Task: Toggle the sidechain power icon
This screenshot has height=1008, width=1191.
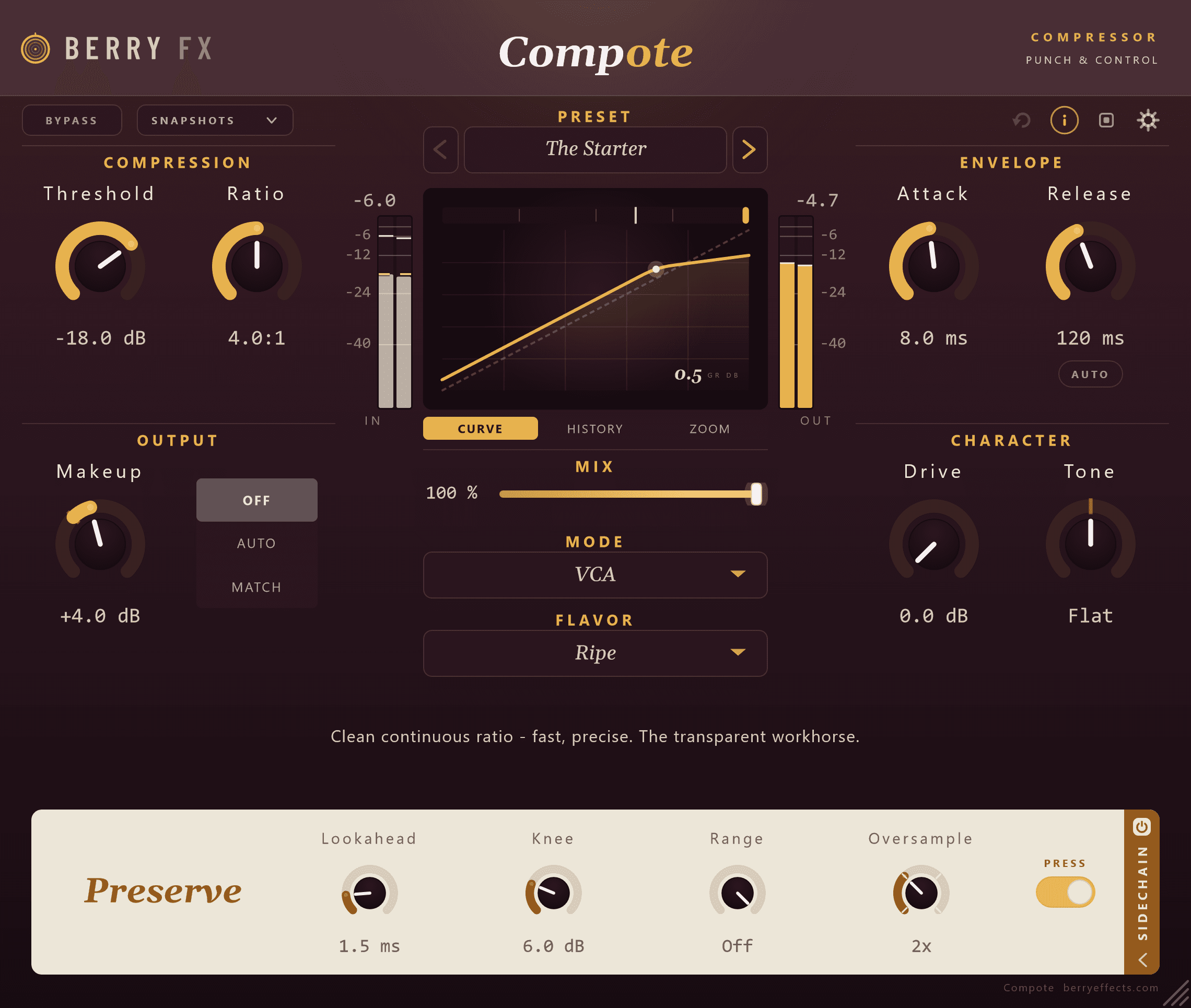Action: click(x=1142, y=827)
